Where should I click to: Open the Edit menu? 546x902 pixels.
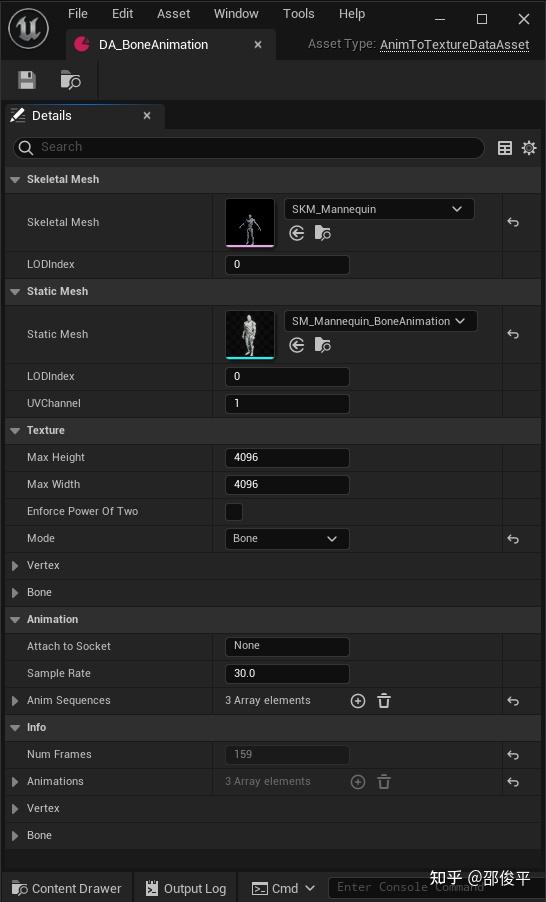[123, 14]
